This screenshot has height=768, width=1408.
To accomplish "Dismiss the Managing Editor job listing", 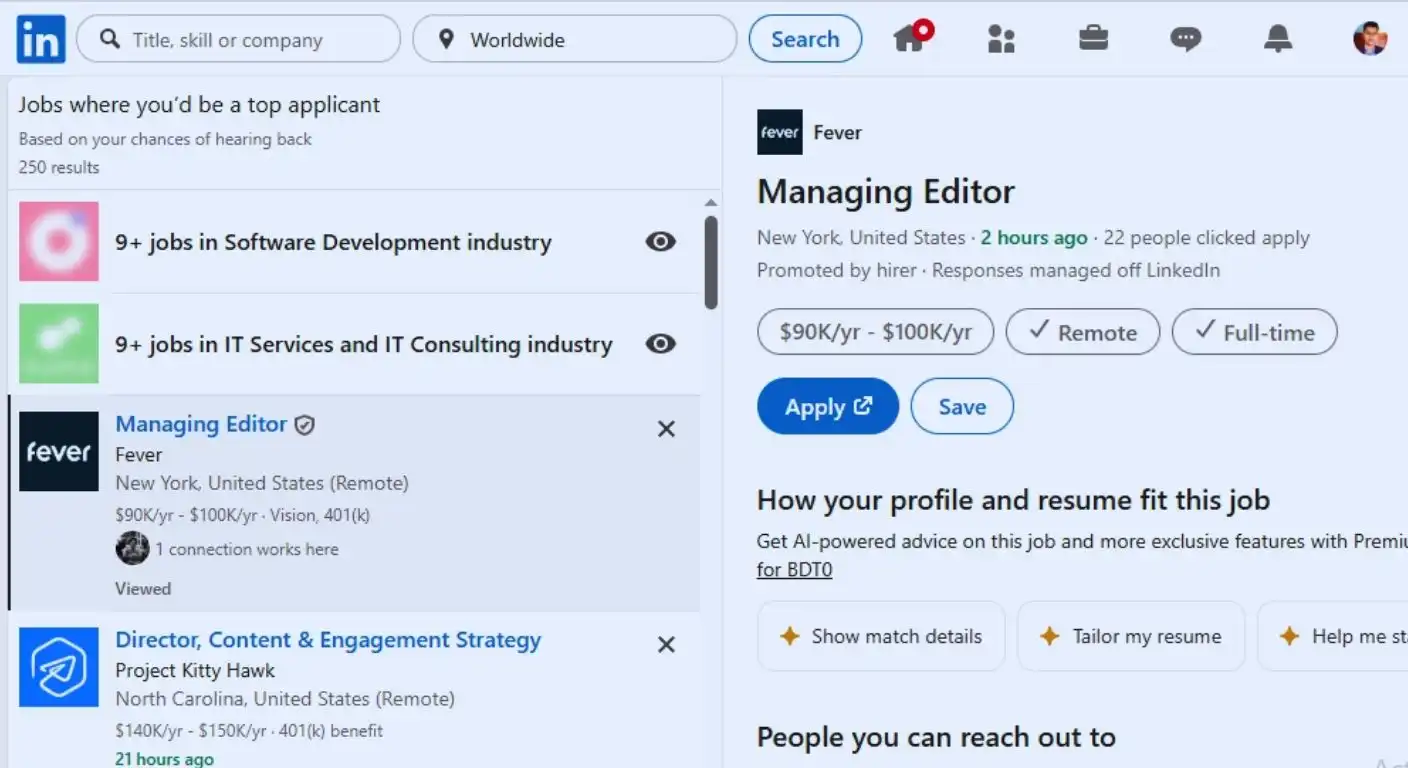I will [x=666, y=428].
